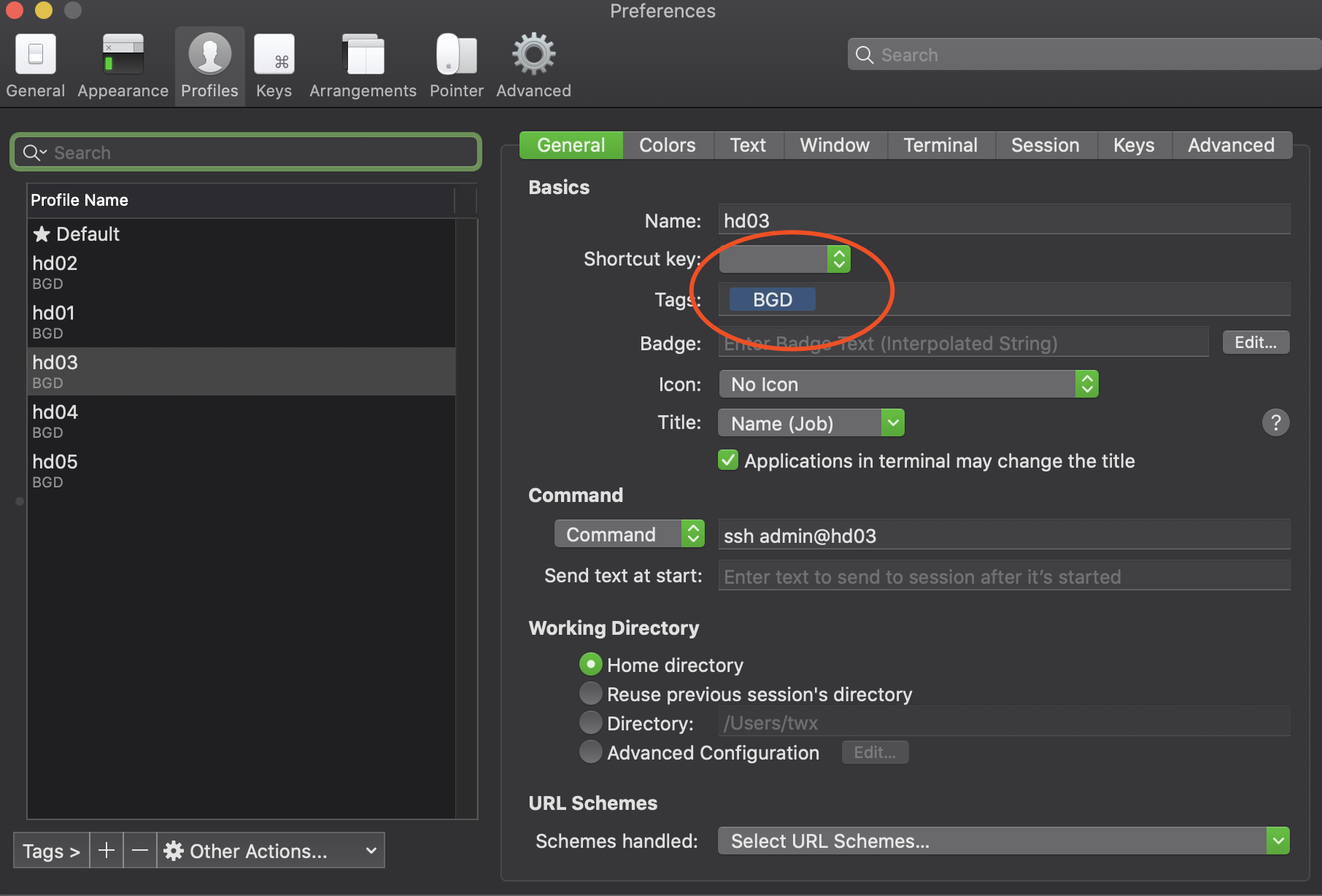Open the Keys preferences pane in toolbar
This screenshot has width=1322, height=896.
pyautogui.click(x=274, y=66)
